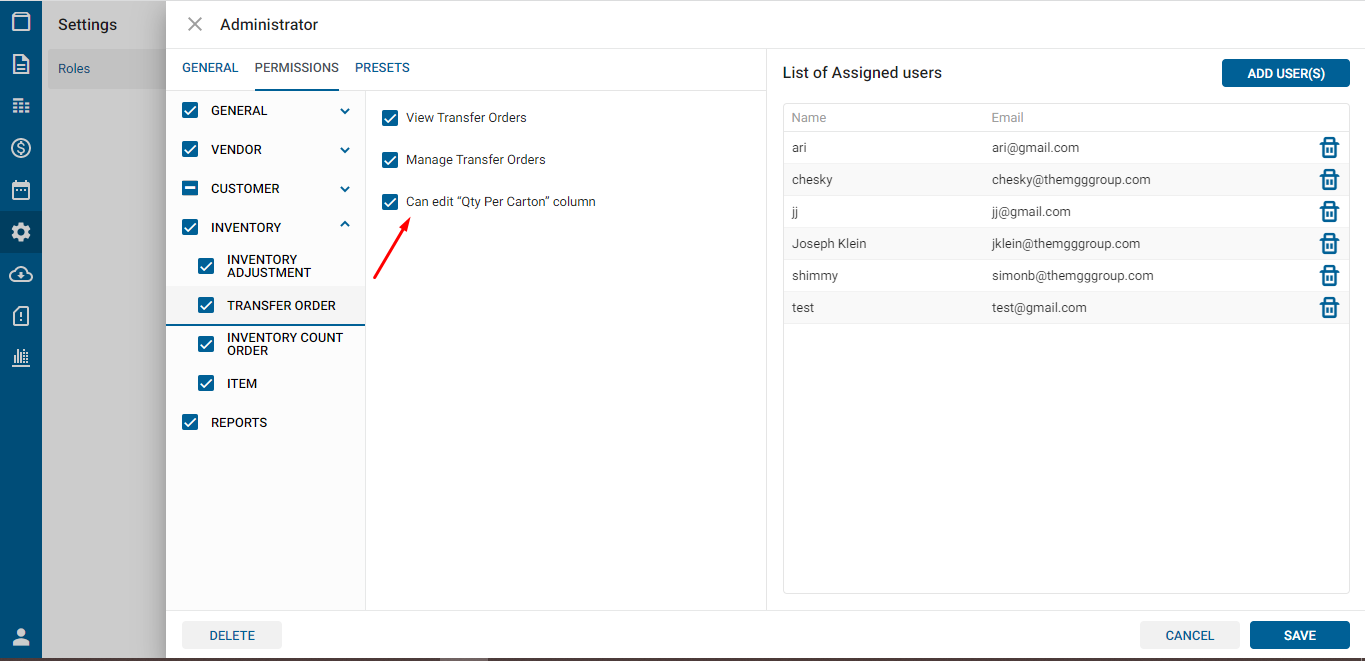Open the user profile icon
This screenshot has width=1365, height=661.
[21, 637]
